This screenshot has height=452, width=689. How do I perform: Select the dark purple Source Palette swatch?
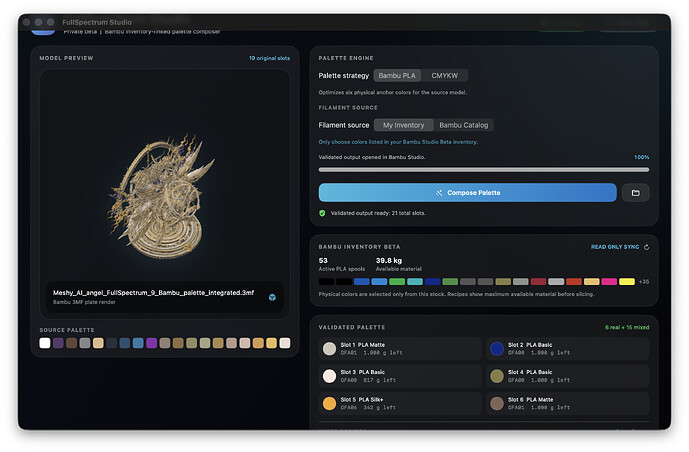tap(58, 343)
